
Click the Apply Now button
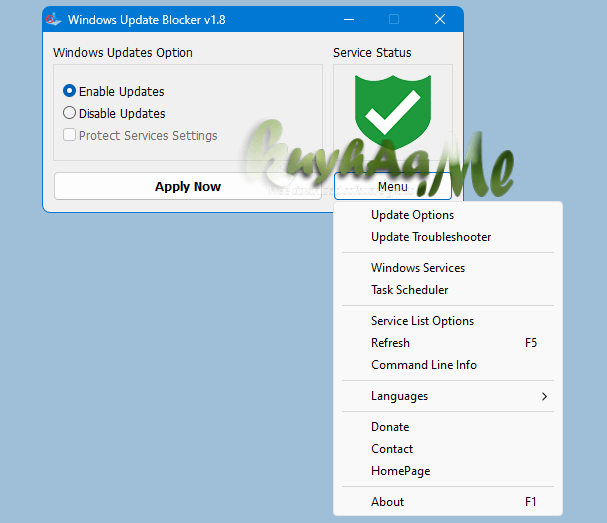188,186
